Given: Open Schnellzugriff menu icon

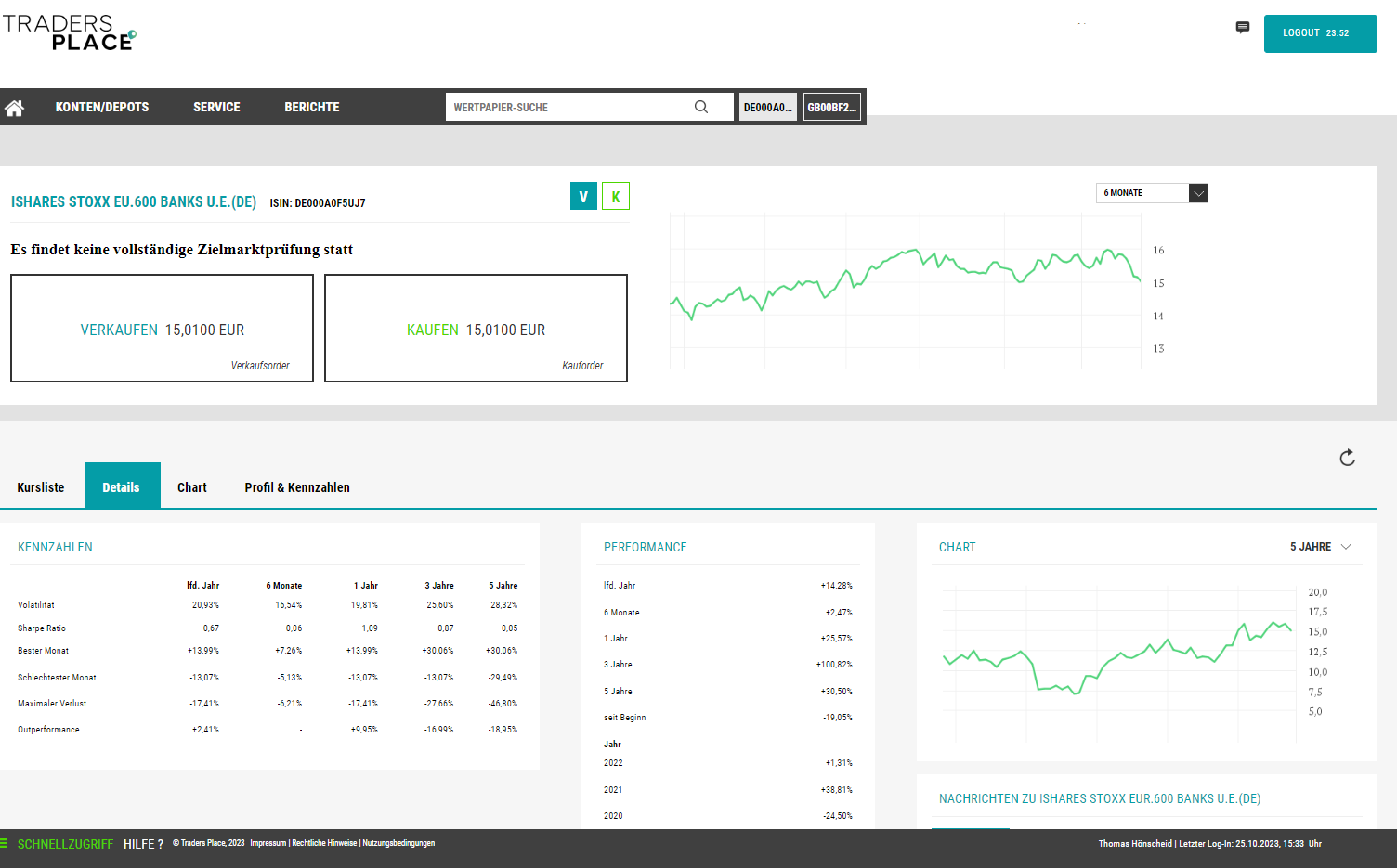Looking at the screenshot, I should point(4,844).
